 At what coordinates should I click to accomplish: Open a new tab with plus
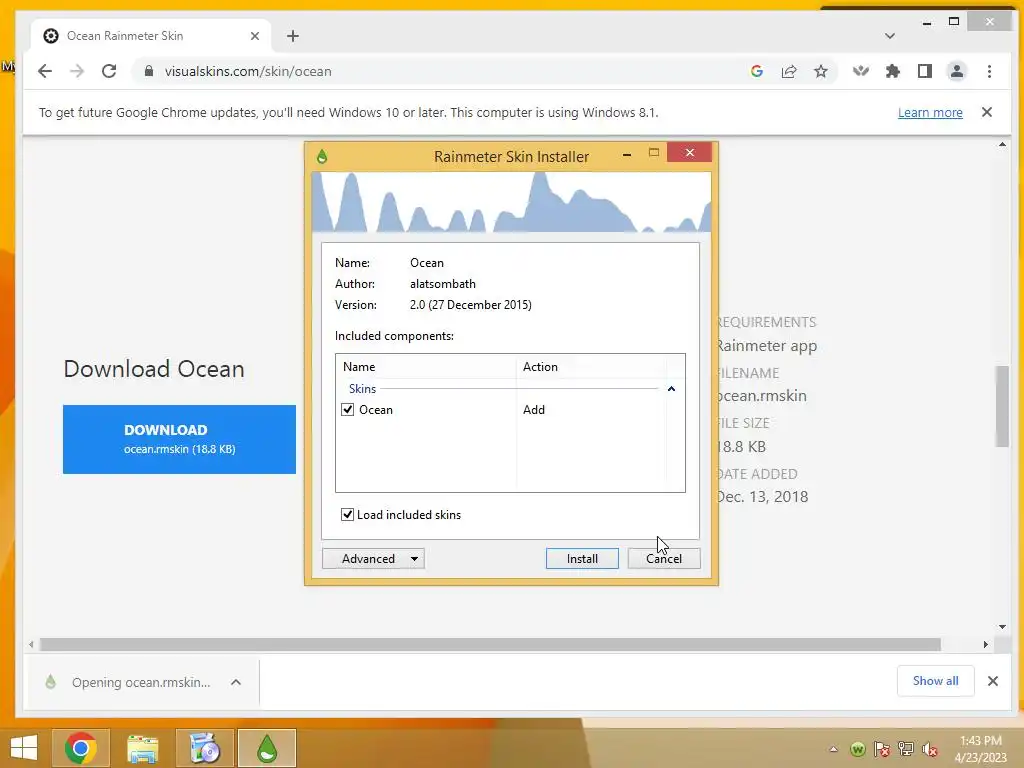click(x=293, y=36)
